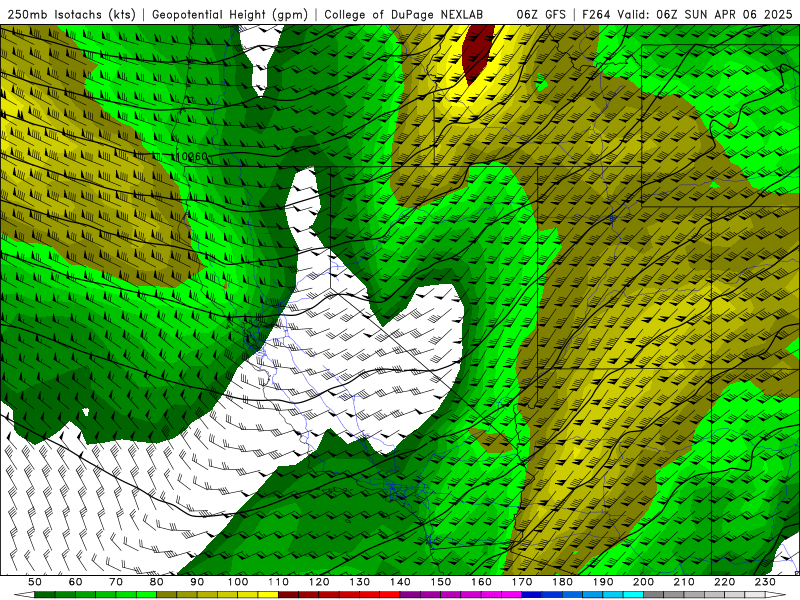This screenshot has width=800, height=600.
Task: Select the '50' value on the color scale
Action: pos(35,582)
